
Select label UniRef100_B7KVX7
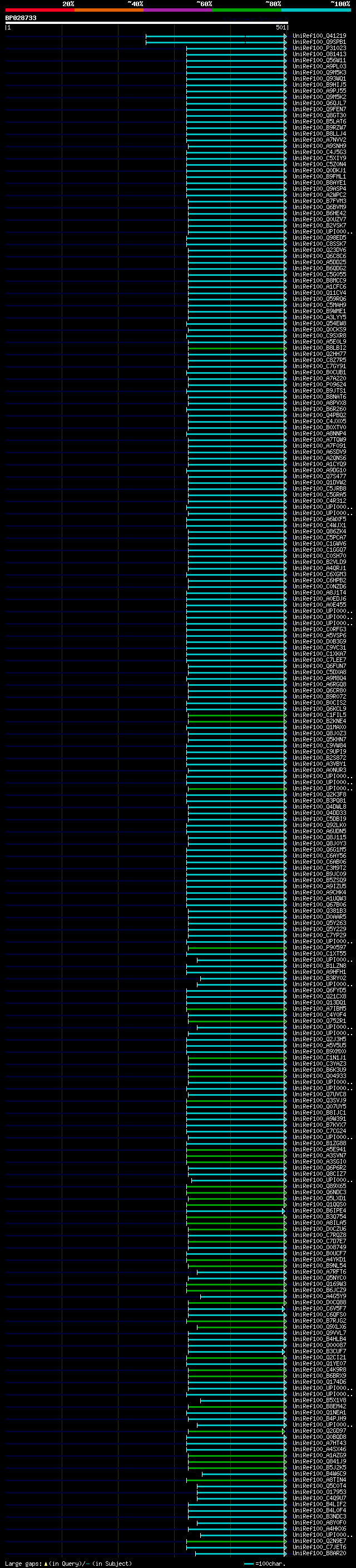pos(319,1125)
